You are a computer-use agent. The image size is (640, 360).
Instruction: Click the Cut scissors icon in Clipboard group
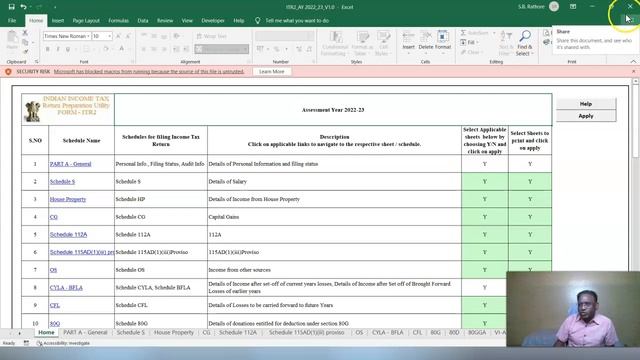tap(25, 33)
